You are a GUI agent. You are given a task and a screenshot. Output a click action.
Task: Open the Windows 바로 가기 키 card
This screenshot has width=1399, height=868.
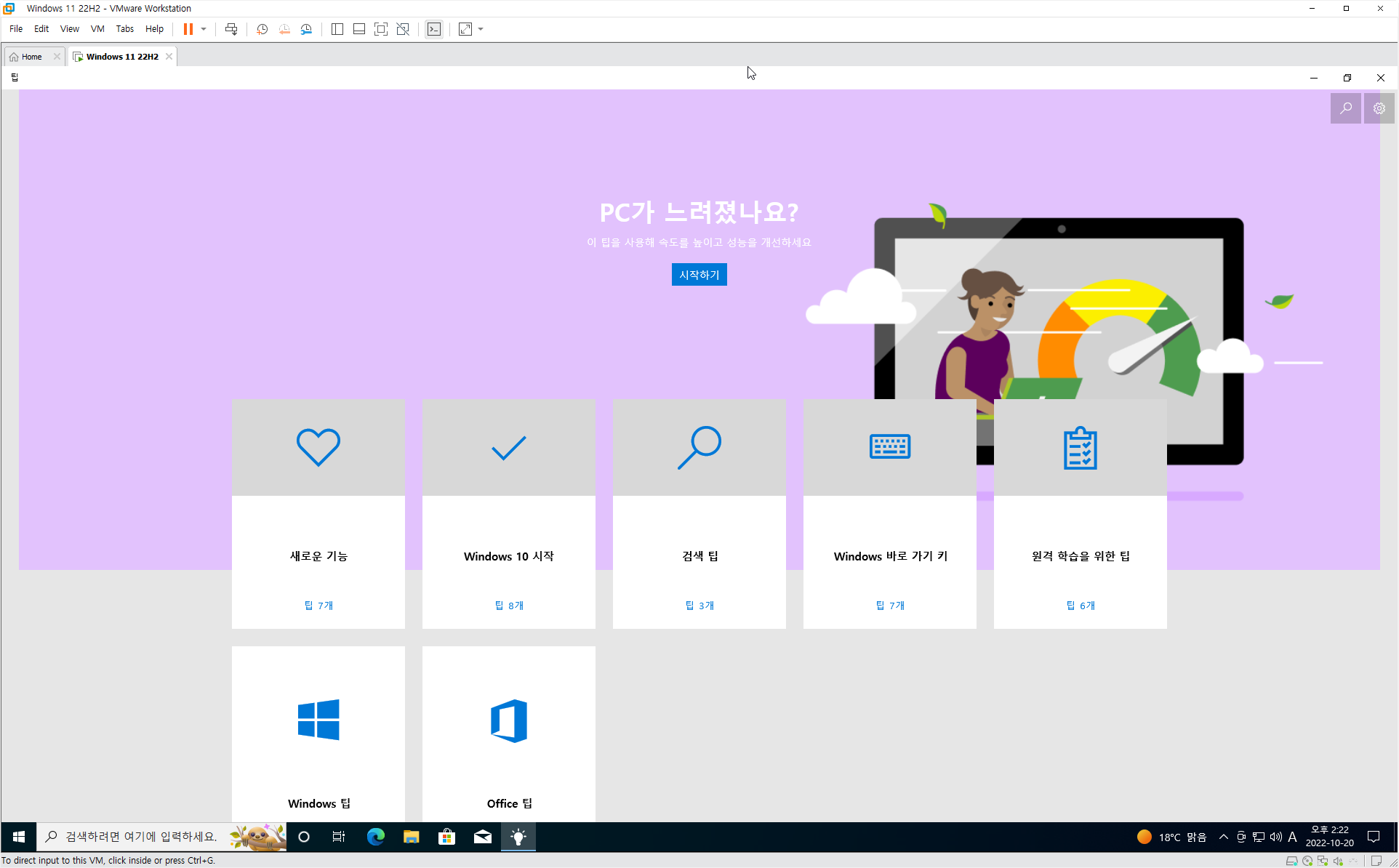click(889, 513)
